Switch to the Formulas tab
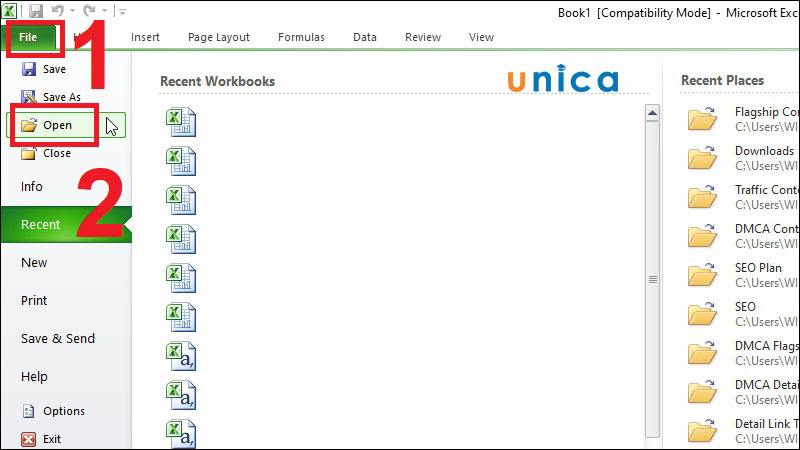This screenshot has height=450, width=800. [x=301, y=37]
